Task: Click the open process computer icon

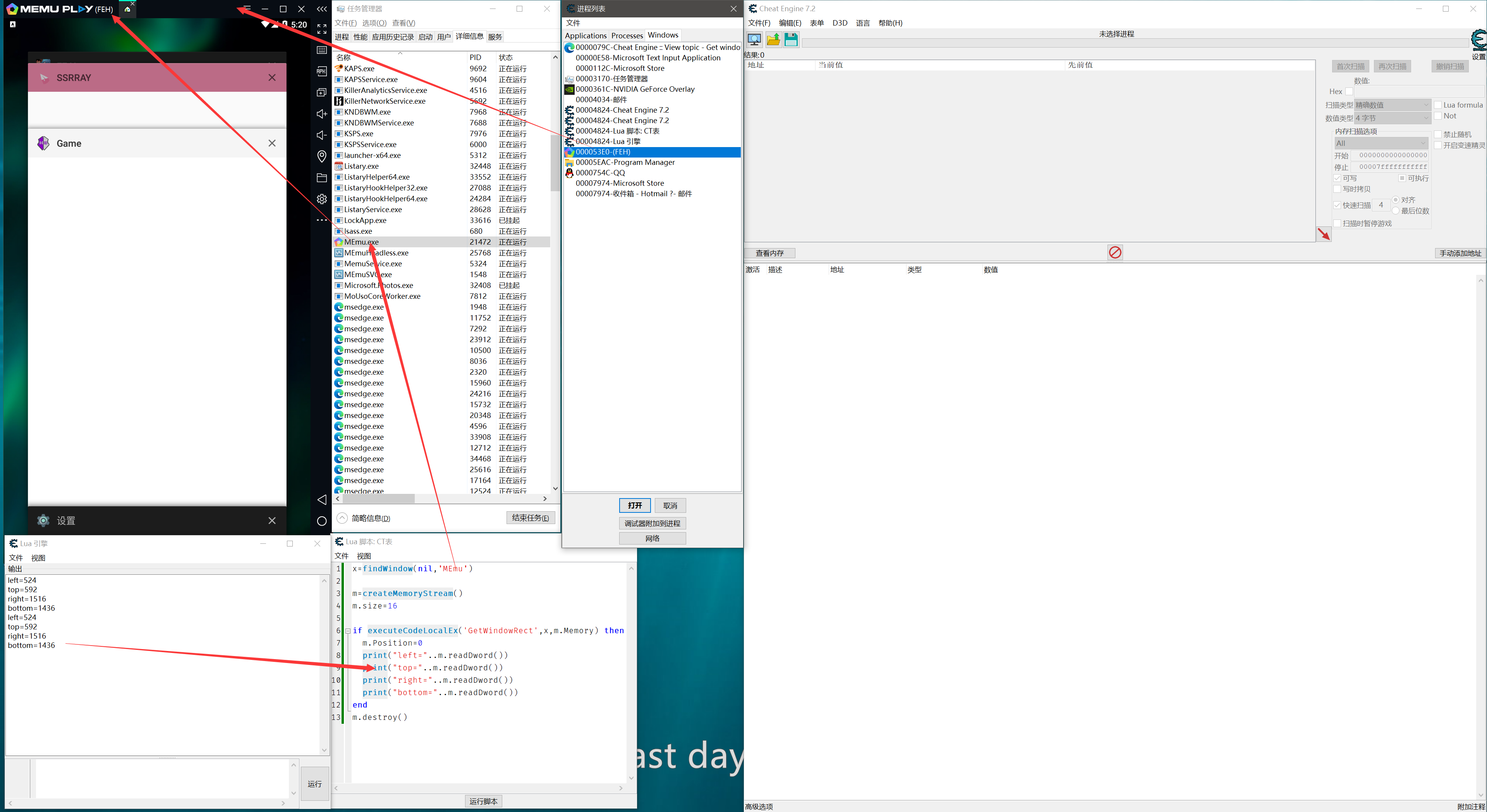Action: [754, 39]
